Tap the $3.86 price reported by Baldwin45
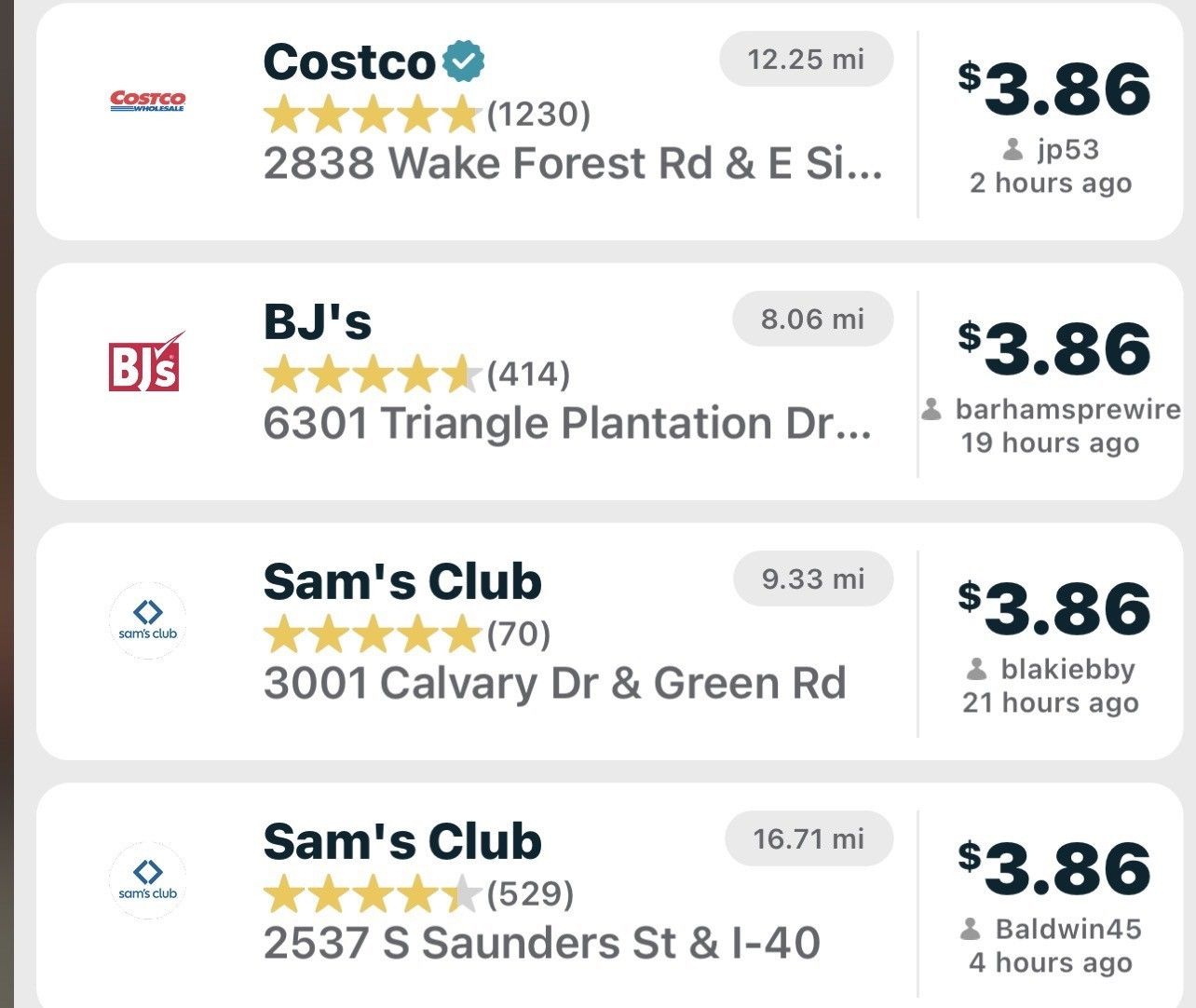This screenshot has width=1196, height=1008. 1055,869
